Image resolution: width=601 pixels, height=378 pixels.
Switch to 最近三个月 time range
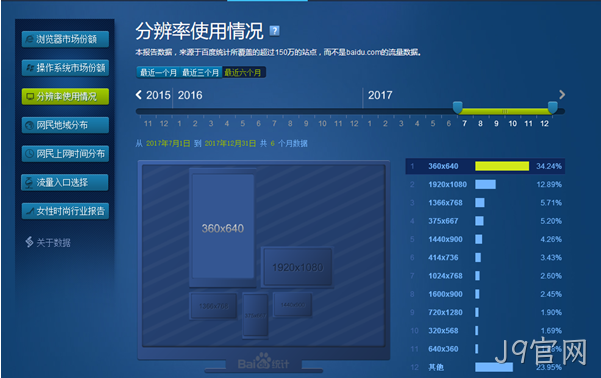coord(200,72)
